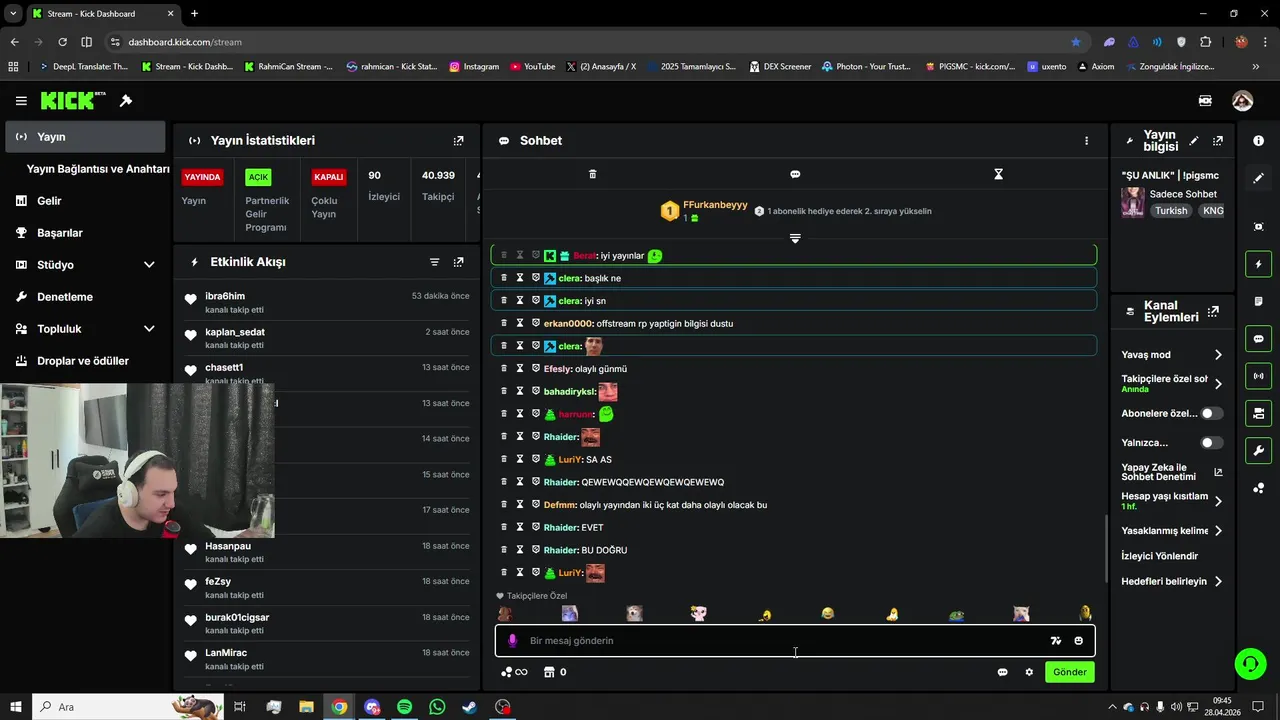This screenshot has width=1280, height=720.
Task: Open Steam from the Windows taskbar
Action: coord(469,707)
